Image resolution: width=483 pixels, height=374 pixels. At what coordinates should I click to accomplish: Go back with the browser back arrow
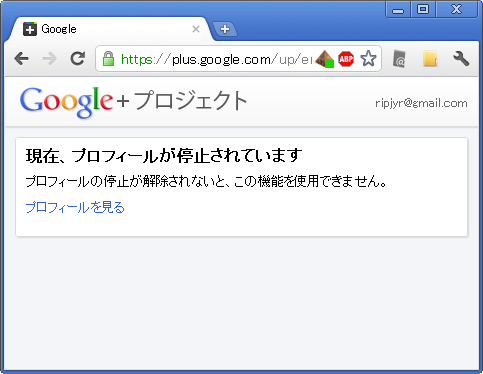22,59
